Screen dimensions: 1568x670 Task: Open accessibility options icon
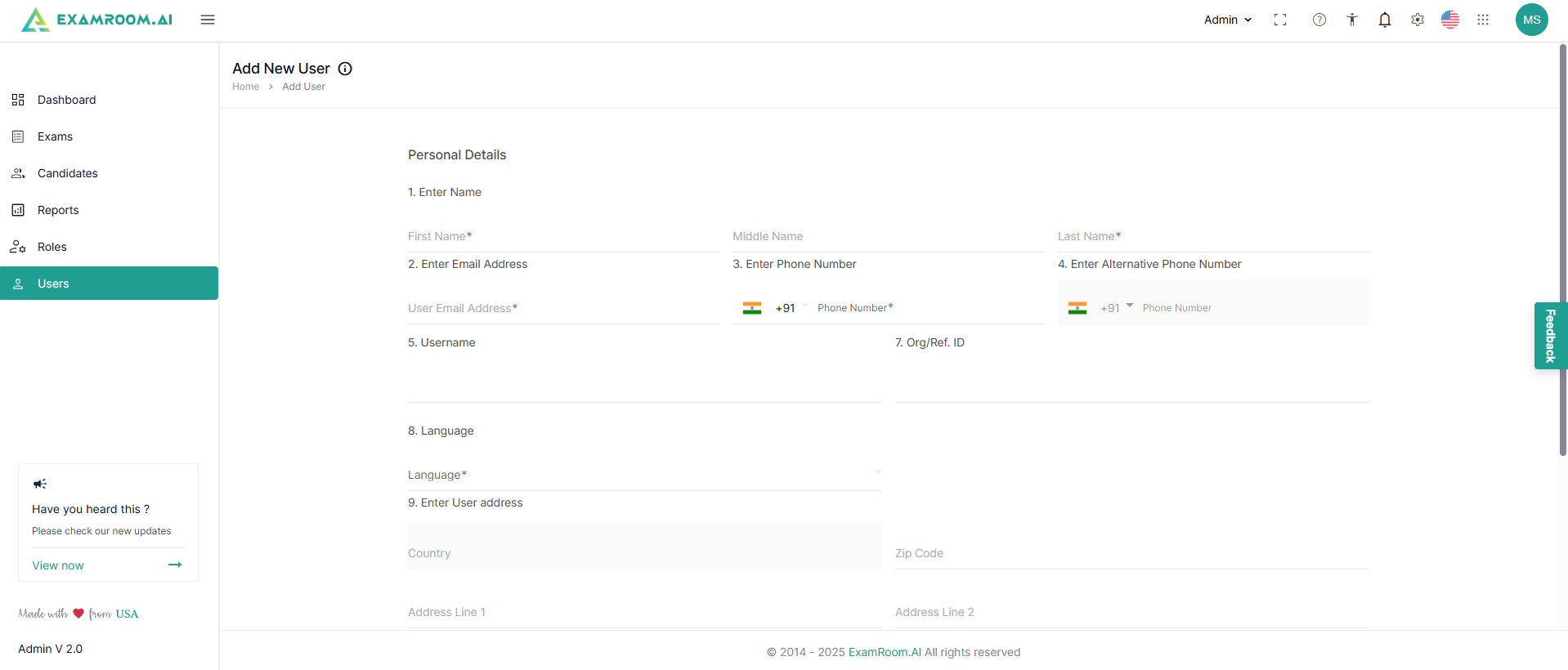1352,20
